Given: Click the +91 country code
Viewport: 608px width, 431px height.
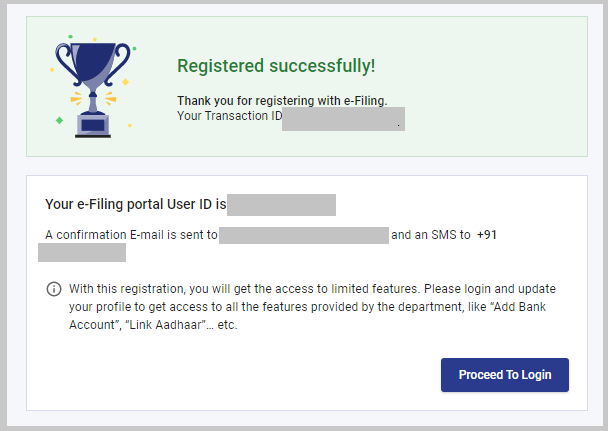Looking at the screenshot, I should click(487, 235).
